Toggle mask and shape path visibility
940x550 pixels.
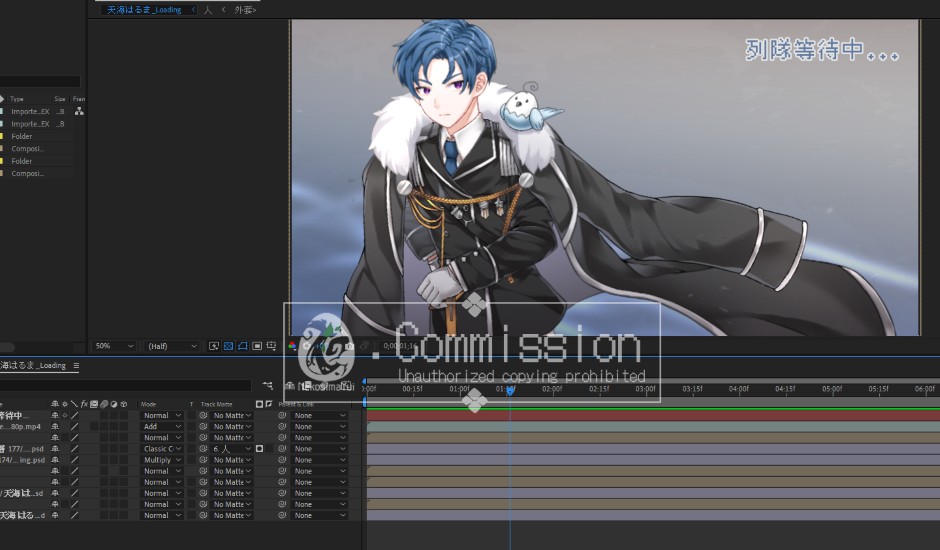[243, 346]
